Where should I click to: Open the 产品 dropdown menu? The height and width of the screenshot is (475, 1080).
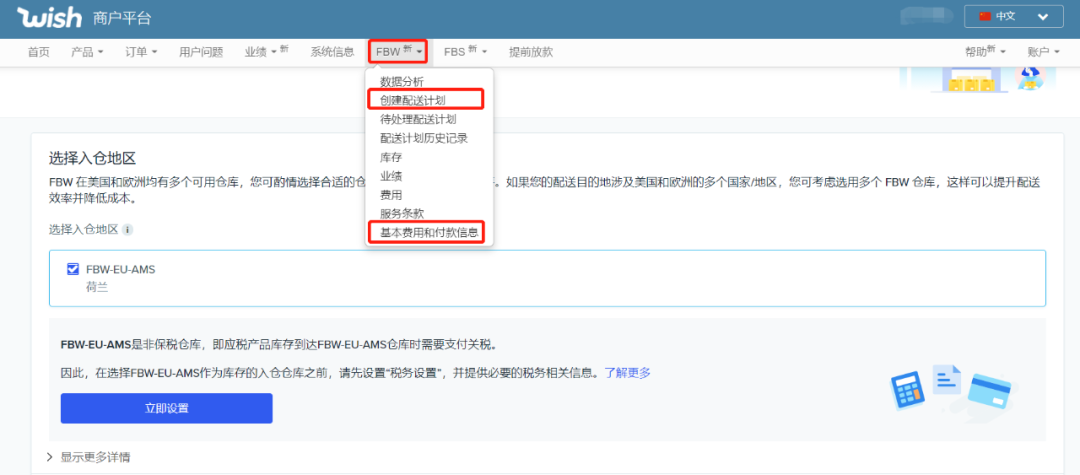coord(87,52)
